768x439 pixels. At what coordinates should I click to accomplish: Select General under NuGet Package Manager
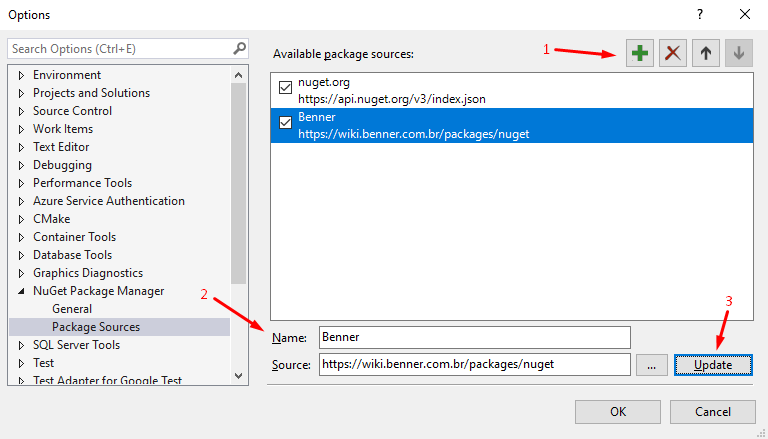pos(72,309)
